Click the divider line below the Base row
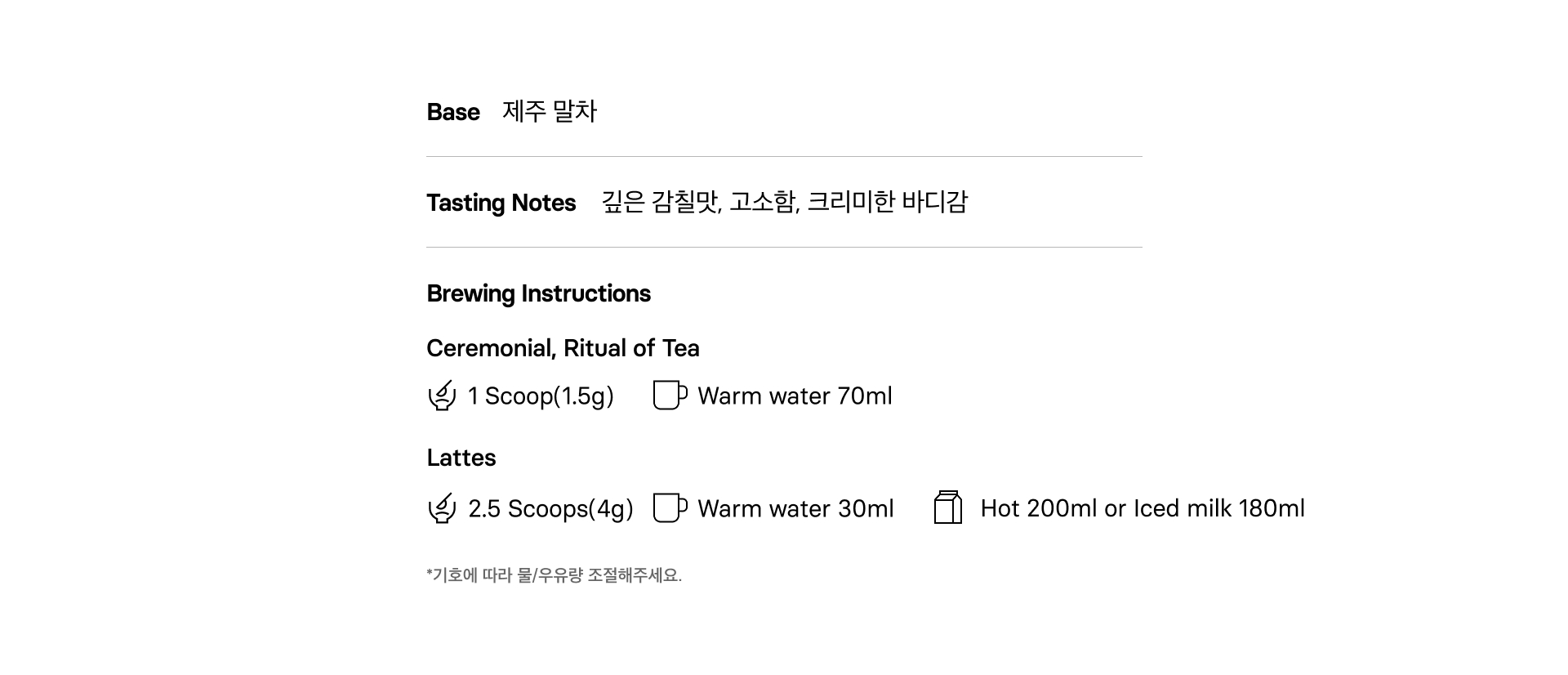Viewport: 1568px width, 675px height. tap(784, 156)
